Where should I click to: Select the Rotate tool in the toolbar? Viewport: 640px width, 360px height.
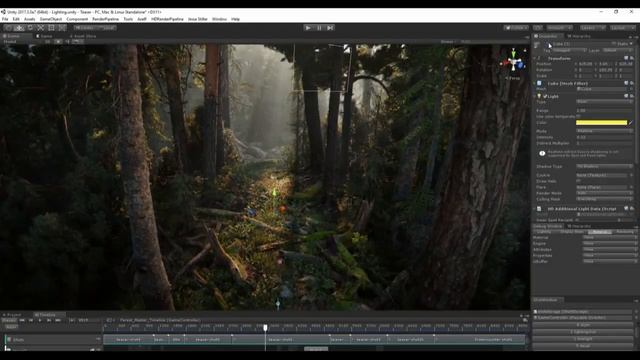tap(30, 28)
